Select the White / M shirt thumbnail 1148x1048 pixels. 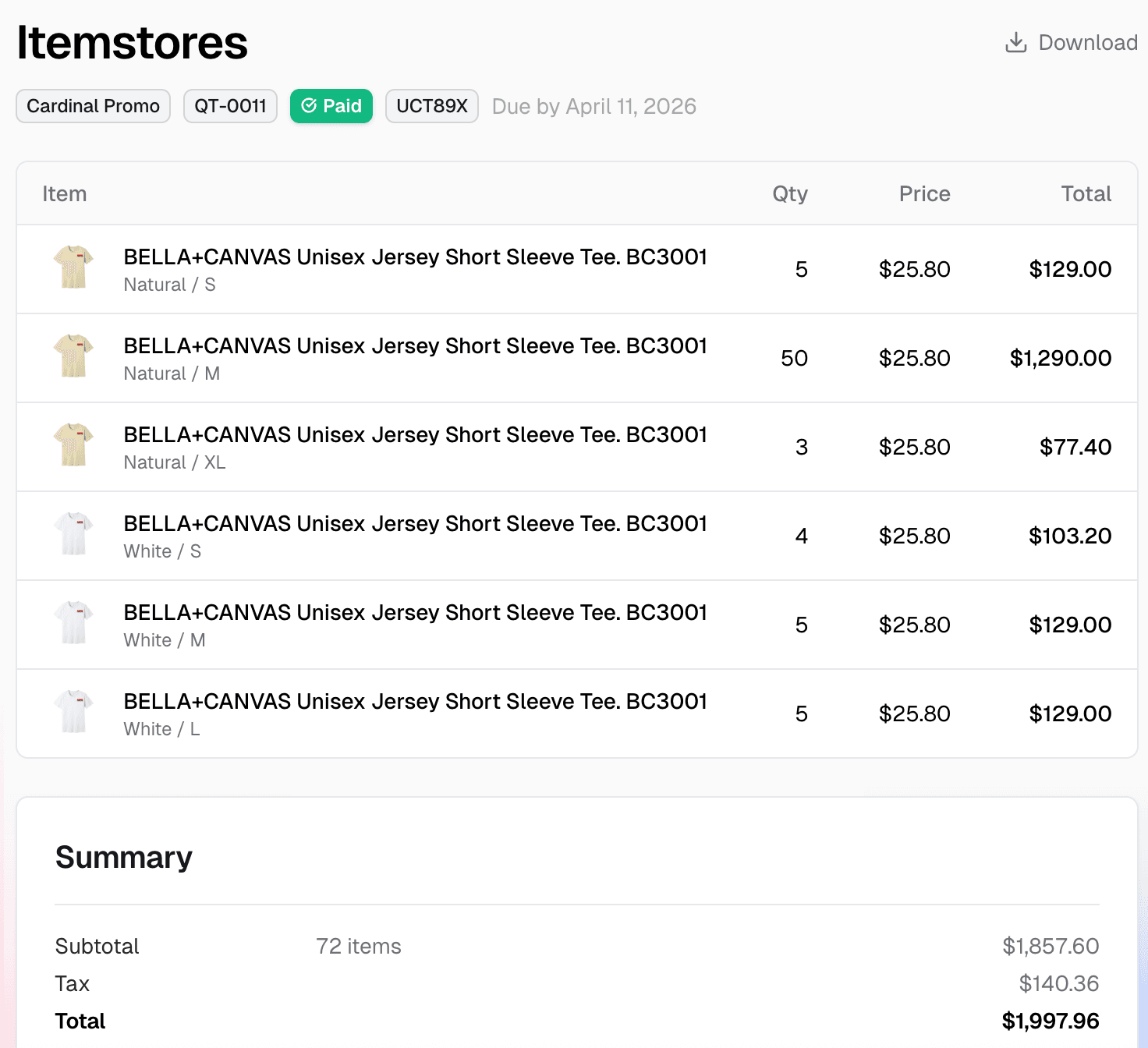click(73, 624)
